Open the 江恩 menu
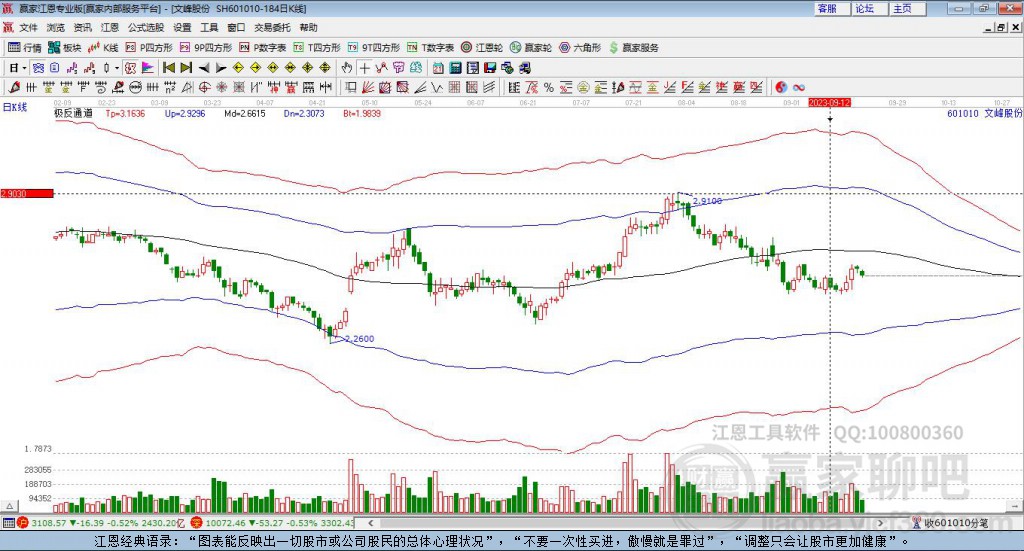Viewport: 1024px width, 551px height. click(x=110, y=27)
